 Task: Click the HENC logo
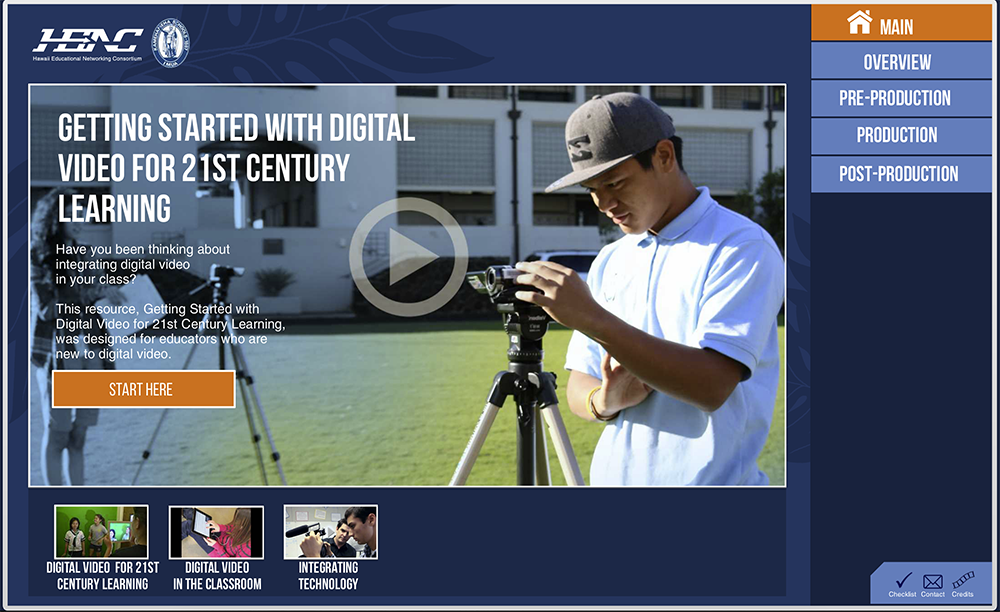pos(87,44)
